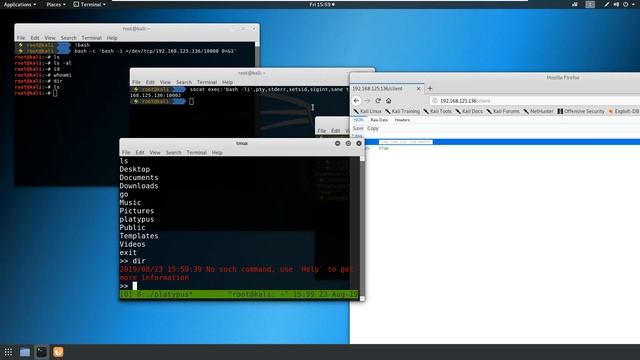Open the Offensive Security bookmark
Image resolution: width=640 pixels, height=360 pixels.
(x=581, y=111)
